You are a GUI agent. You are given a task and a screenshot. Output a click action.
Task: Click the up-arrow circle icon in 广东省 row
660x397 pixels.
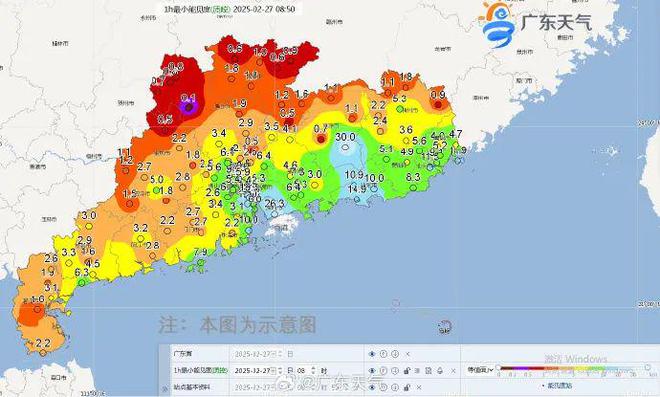[383, 354]
